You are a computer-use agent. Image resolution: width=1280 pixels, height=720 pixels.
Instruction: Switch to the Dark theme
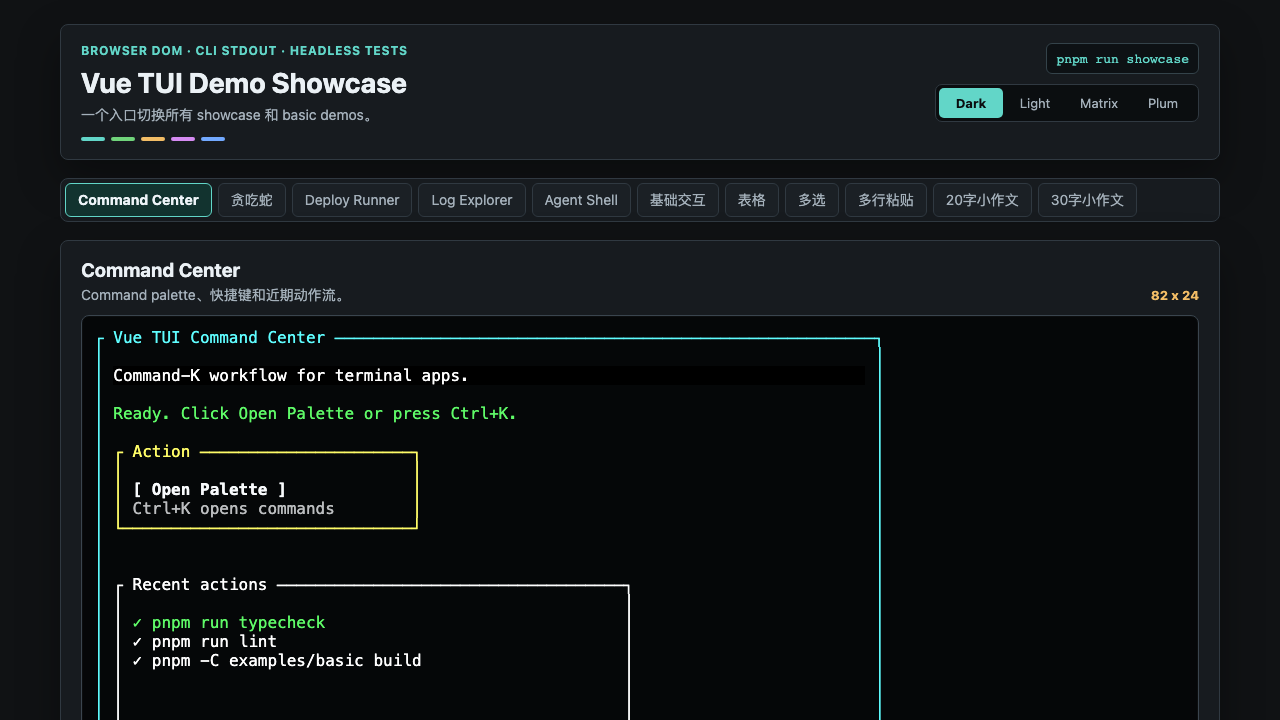pos(971,103)
